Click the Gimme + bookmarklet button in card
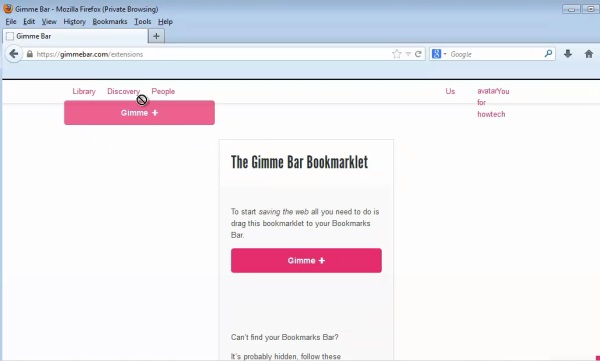Screen dimensions: 600x361 [306, 261]
